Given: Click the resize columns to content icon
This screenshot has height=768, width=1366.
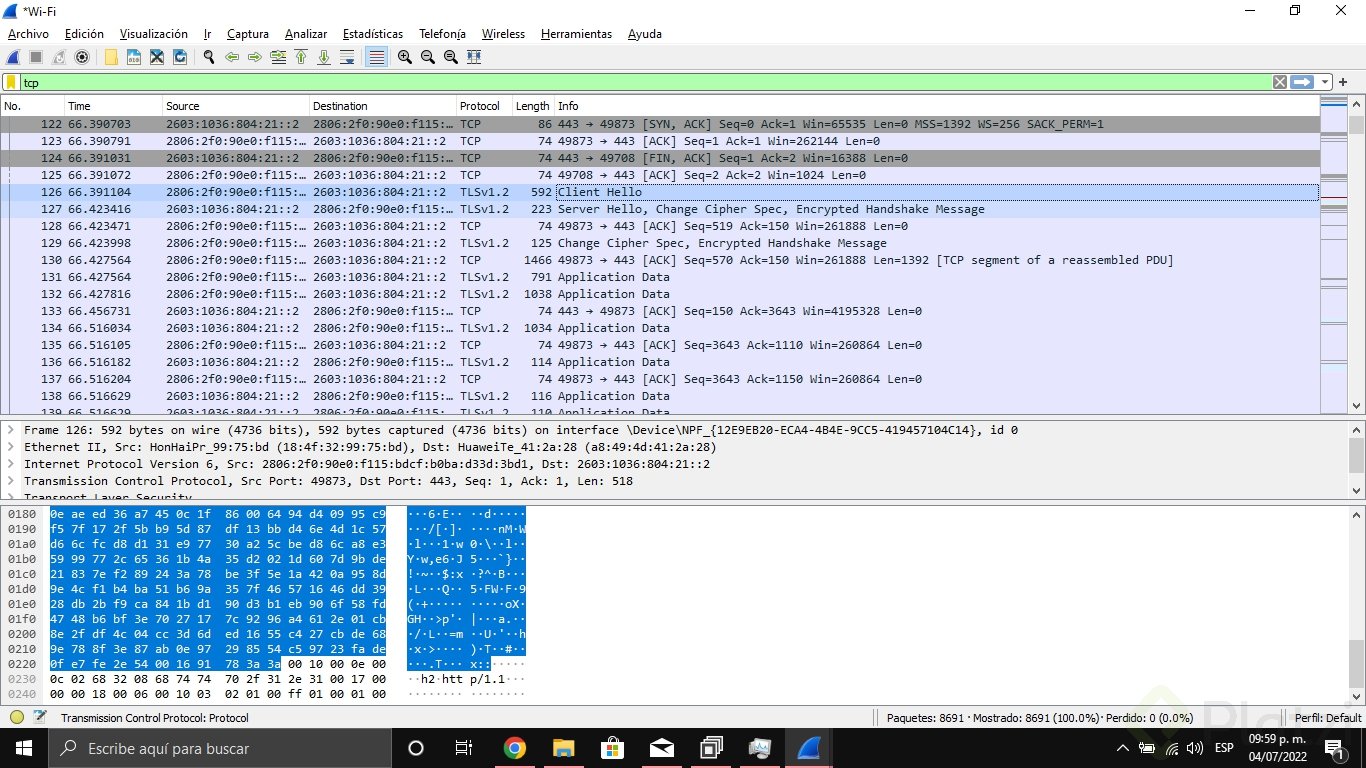Looking at the screenshot, I should pyautogui.click(x=475, y=57).
